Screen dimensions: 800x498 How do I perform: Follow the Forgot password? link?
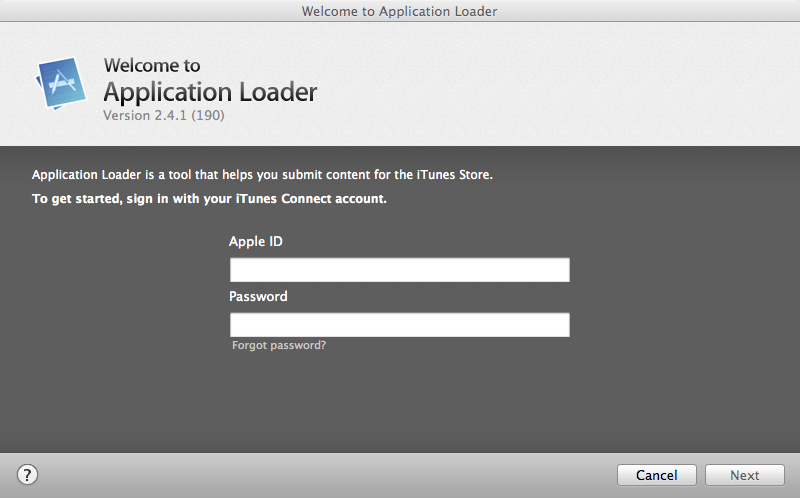pos(279,345)
